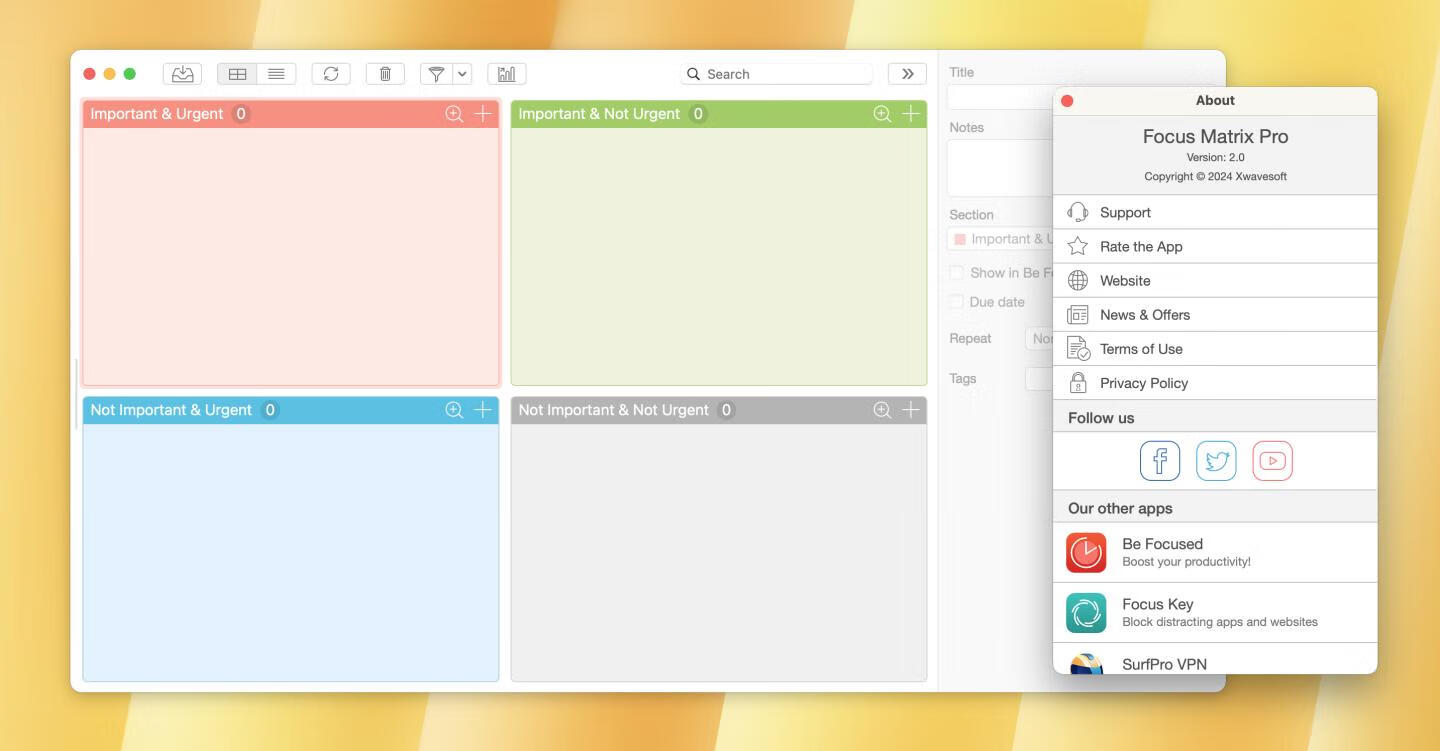The height and width of the screenshot is (751, 1440).
Task: Click the Focus Key app icon
Action: point(1086,613)
